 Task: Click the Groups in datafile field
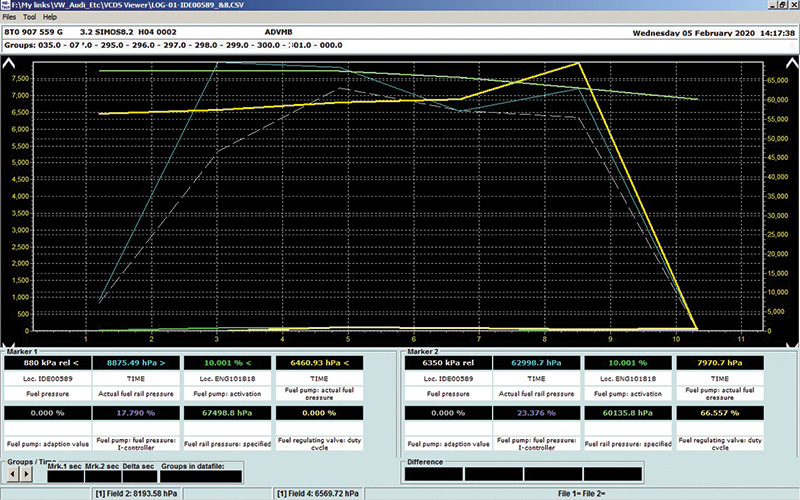coord(201,476)
